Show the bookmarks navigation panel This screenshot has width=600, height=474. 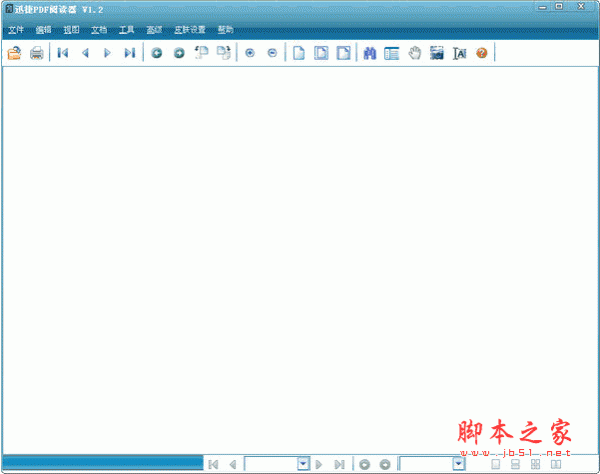(392, 53)
